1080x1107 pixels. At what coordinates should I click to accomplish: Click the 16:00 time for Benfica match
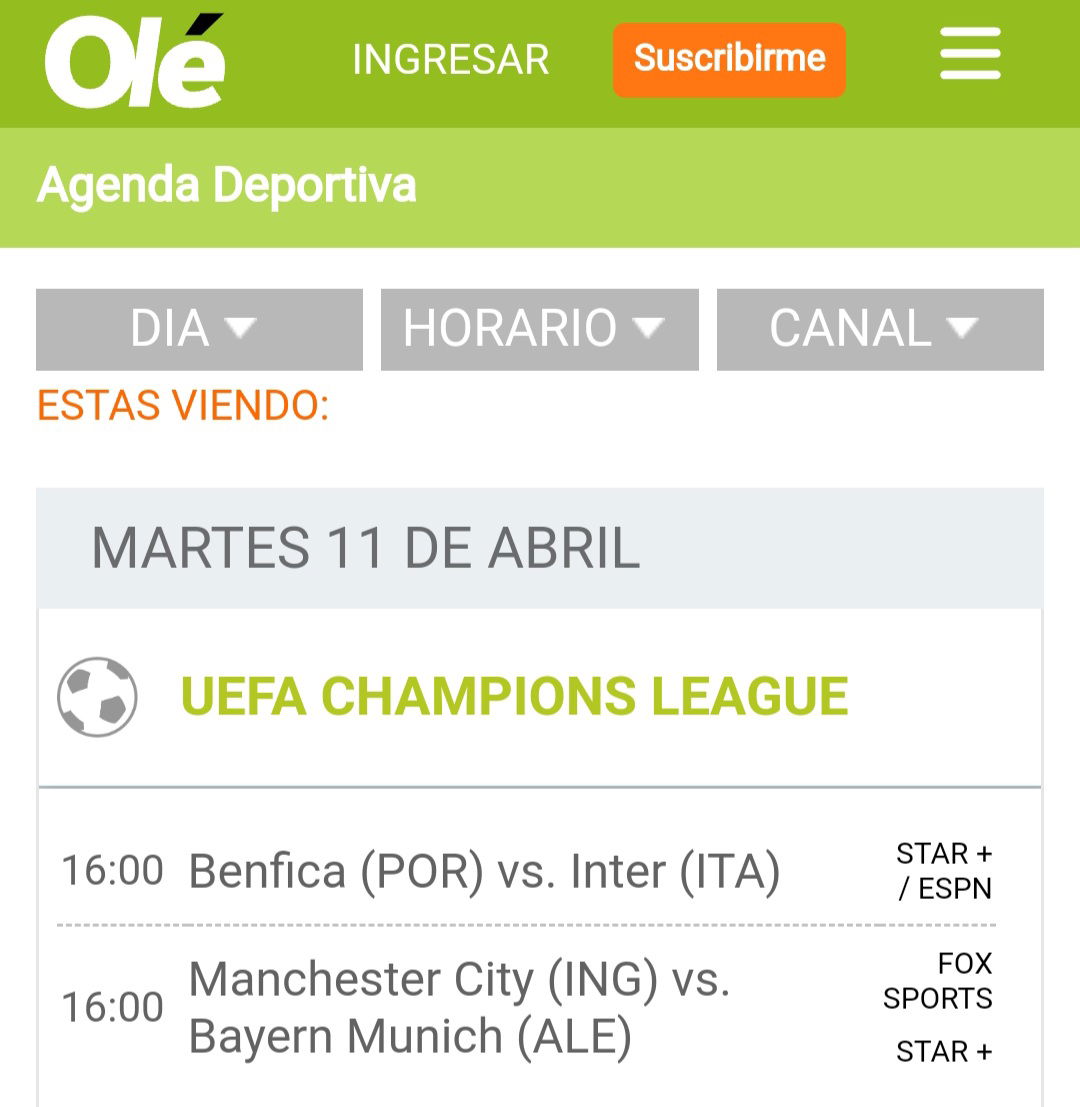point(112,870)
